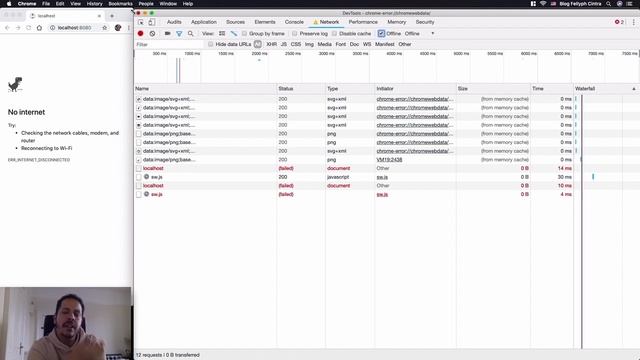
Task: Sort requests by Status column header
Action: pos(301,89)
